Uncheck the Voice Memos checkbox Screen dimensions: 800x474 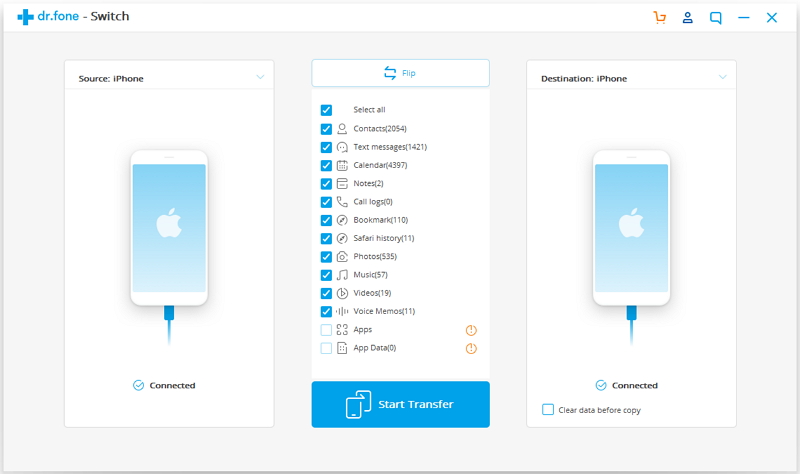coord(326,311)
